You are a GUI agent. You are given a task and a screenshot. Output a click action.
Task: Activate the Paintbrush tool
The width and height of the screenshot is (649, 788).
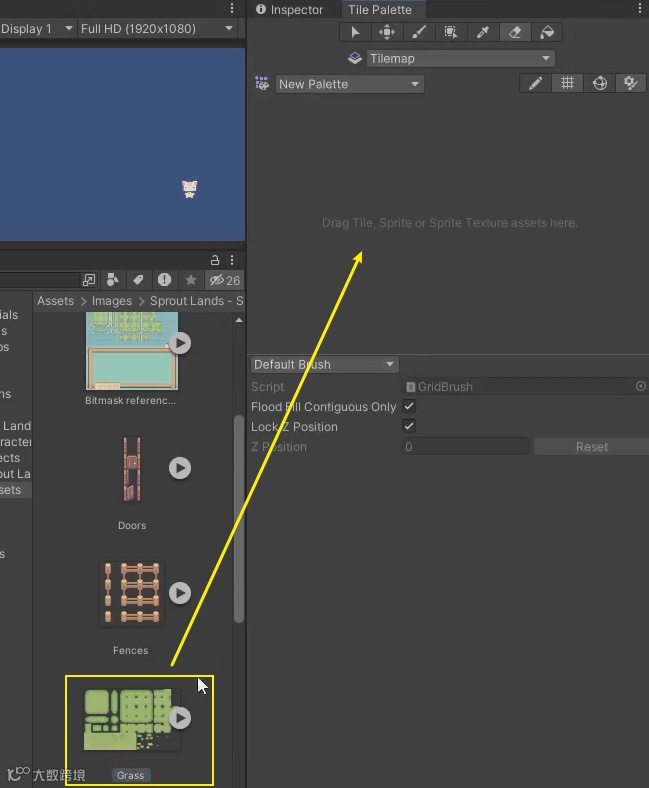point(419,32)
